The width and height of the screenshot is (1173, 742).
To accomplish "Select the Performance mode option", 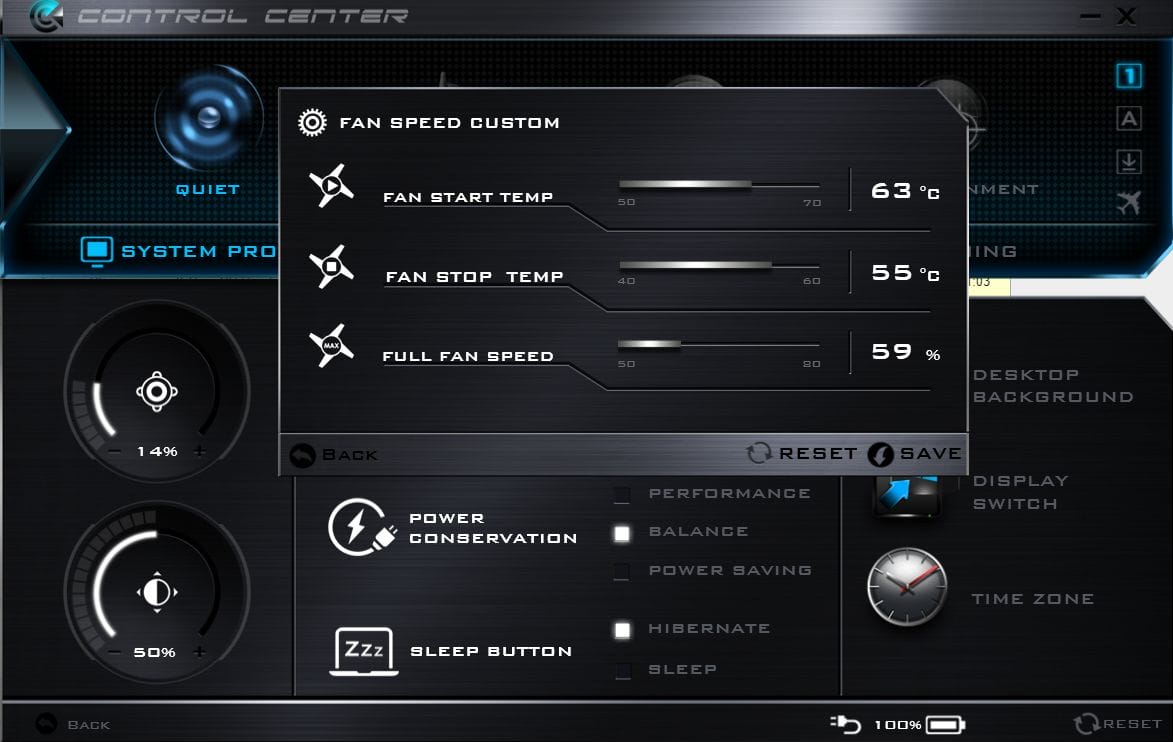I will 622,494.
